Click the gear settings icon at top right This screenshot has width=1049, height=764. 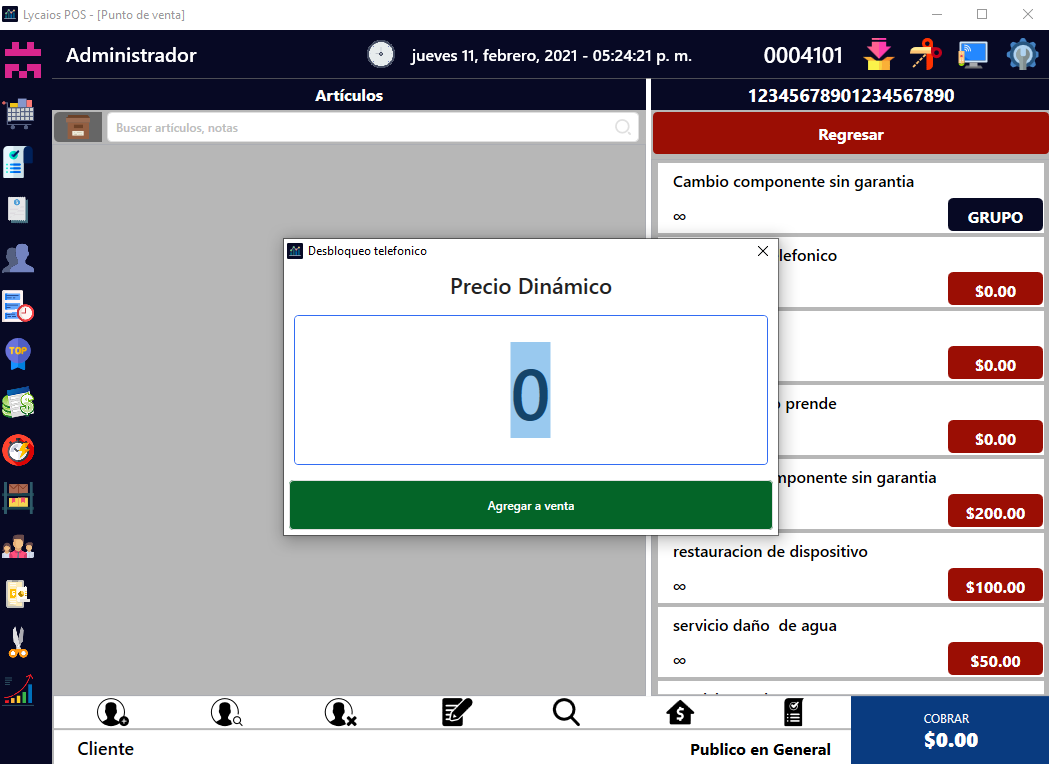coord(1021,55)
